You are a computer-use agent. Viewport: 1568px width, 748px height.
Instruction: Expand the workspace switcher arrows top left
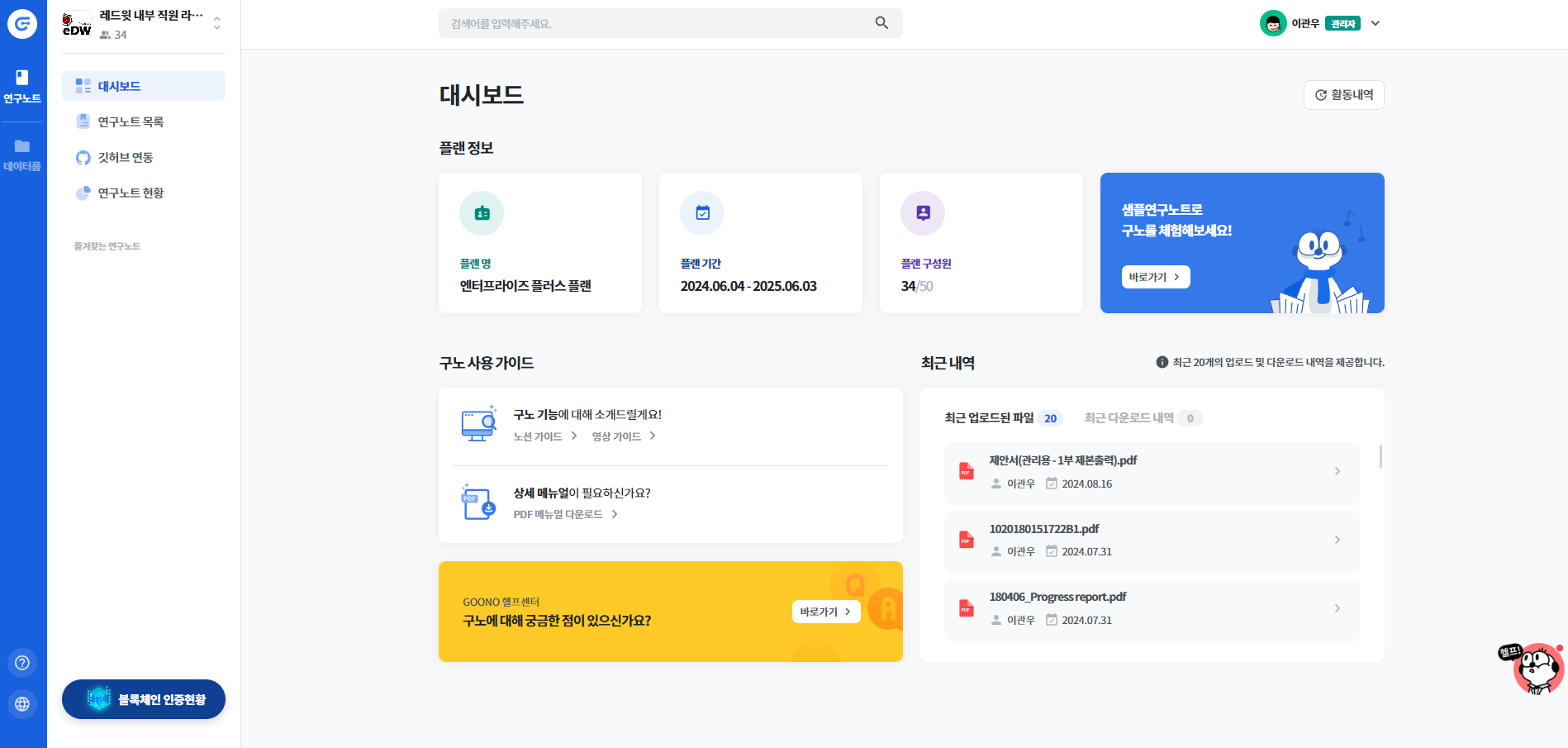coord(216,23)
